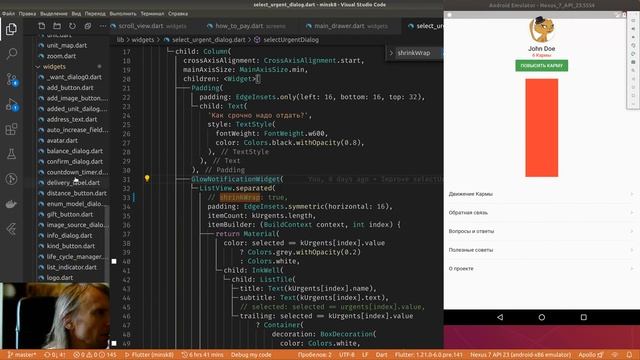Click the LF line ending indicator

tap(365, 355)
